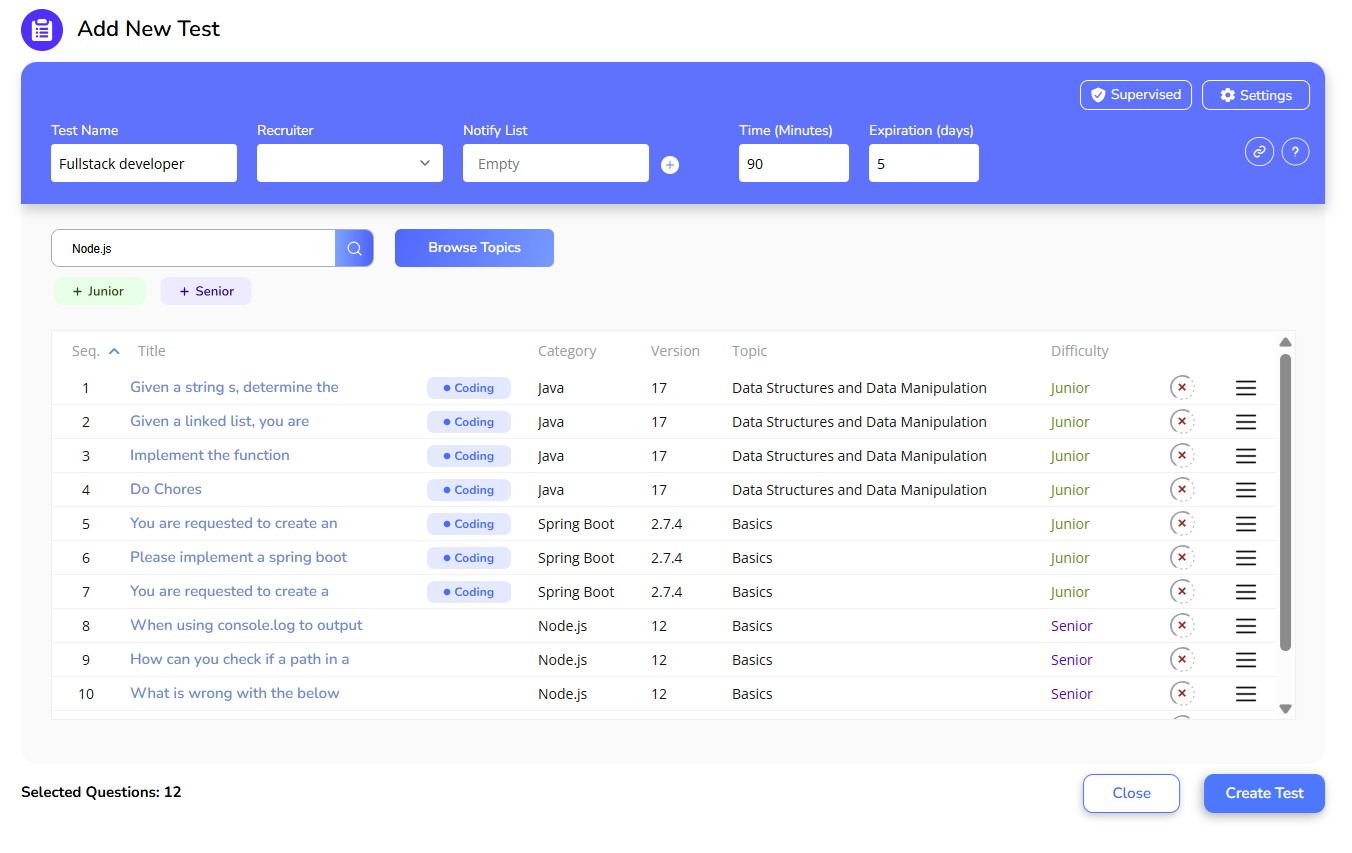This screenshot has width=1352, height=853.
Task: Sort by Seq. column arrow
Action: click(114, 351)
